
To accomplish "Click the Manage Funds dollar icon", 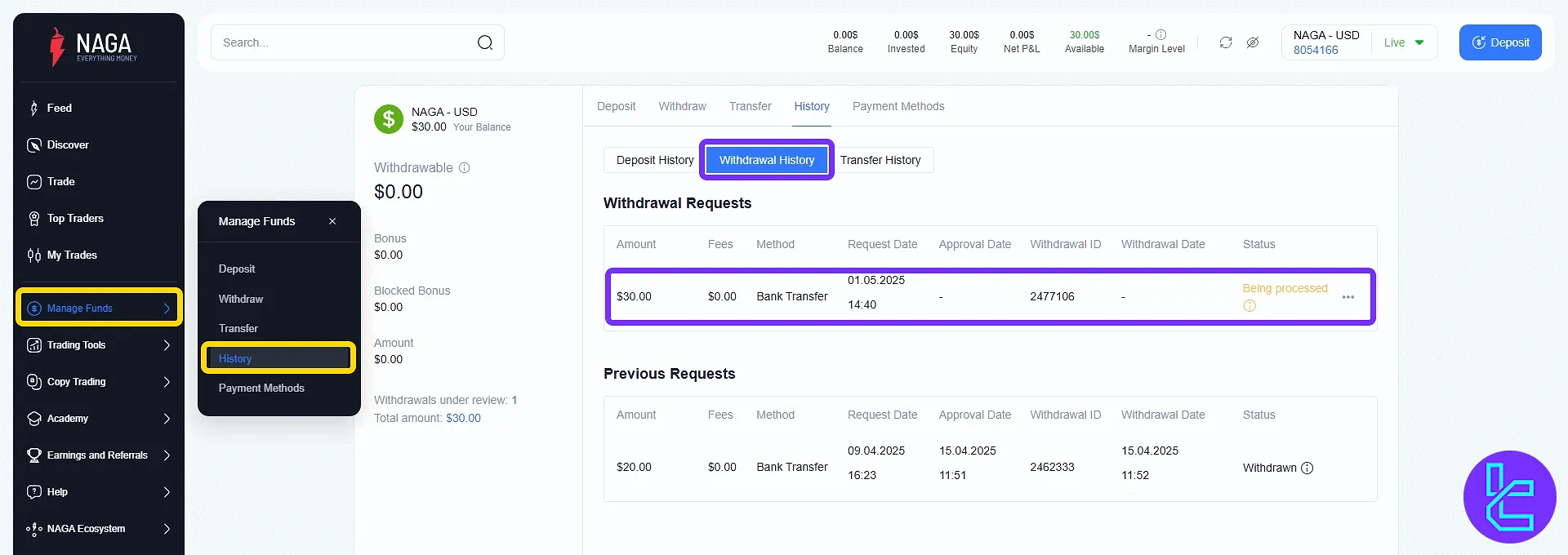I will pos(33,308).
